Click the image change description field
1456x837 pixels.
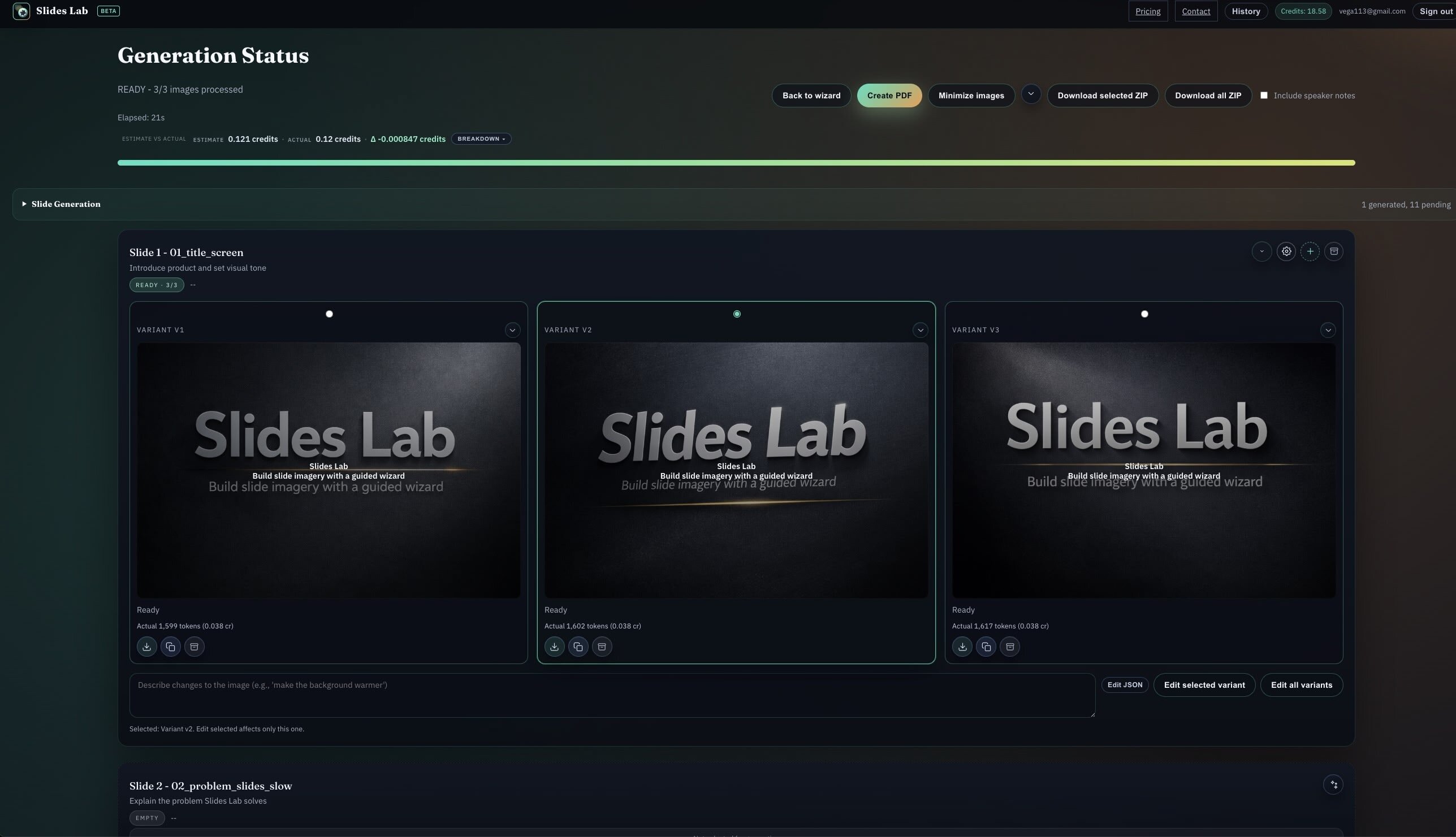[x=612, y=695]
